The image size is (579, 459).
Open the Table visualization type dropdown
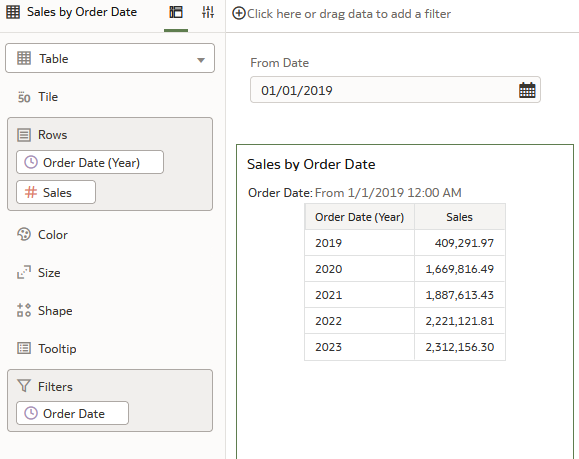[x=110, y=58]
